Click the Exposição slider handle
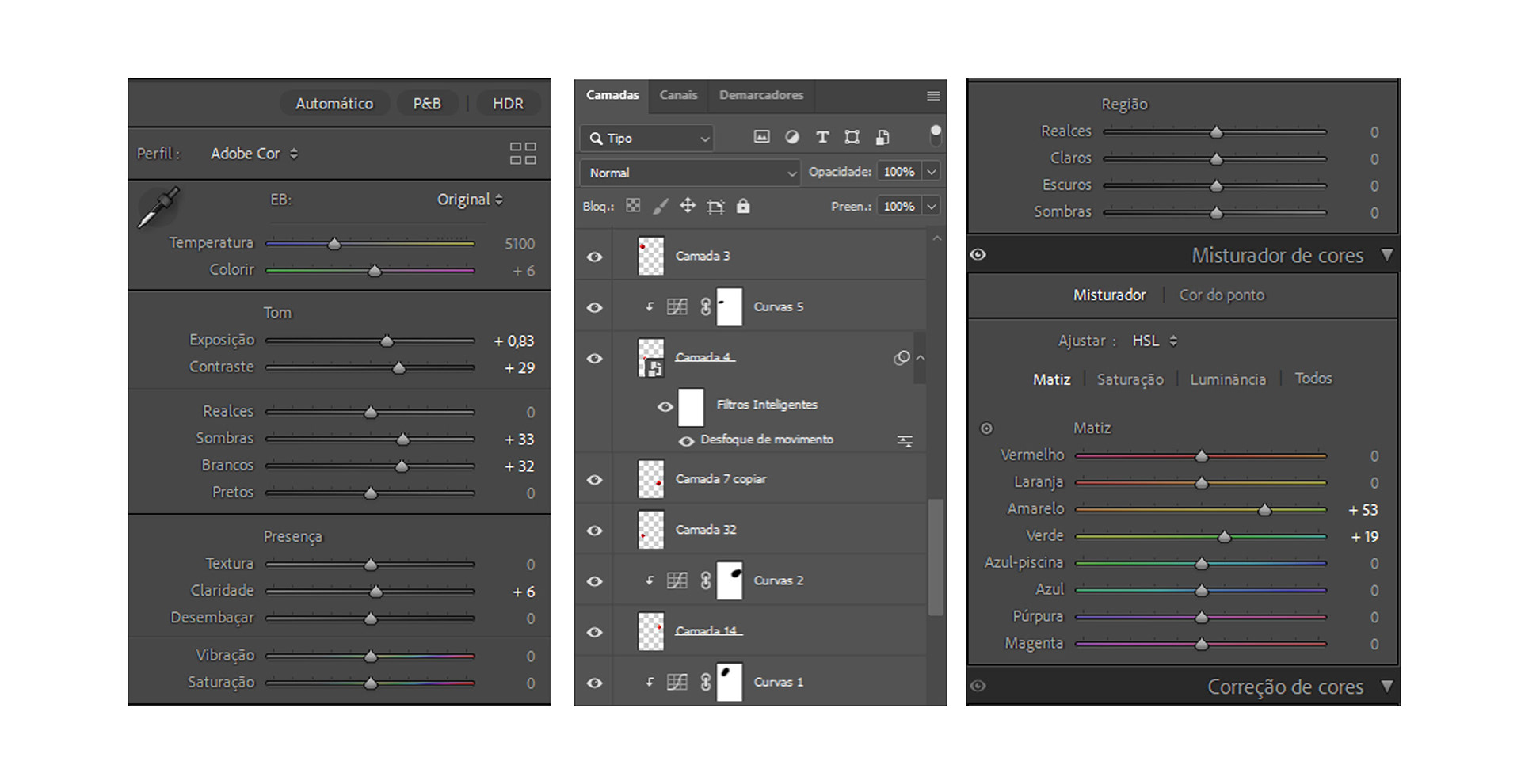1521x784 pixels. 387,341
